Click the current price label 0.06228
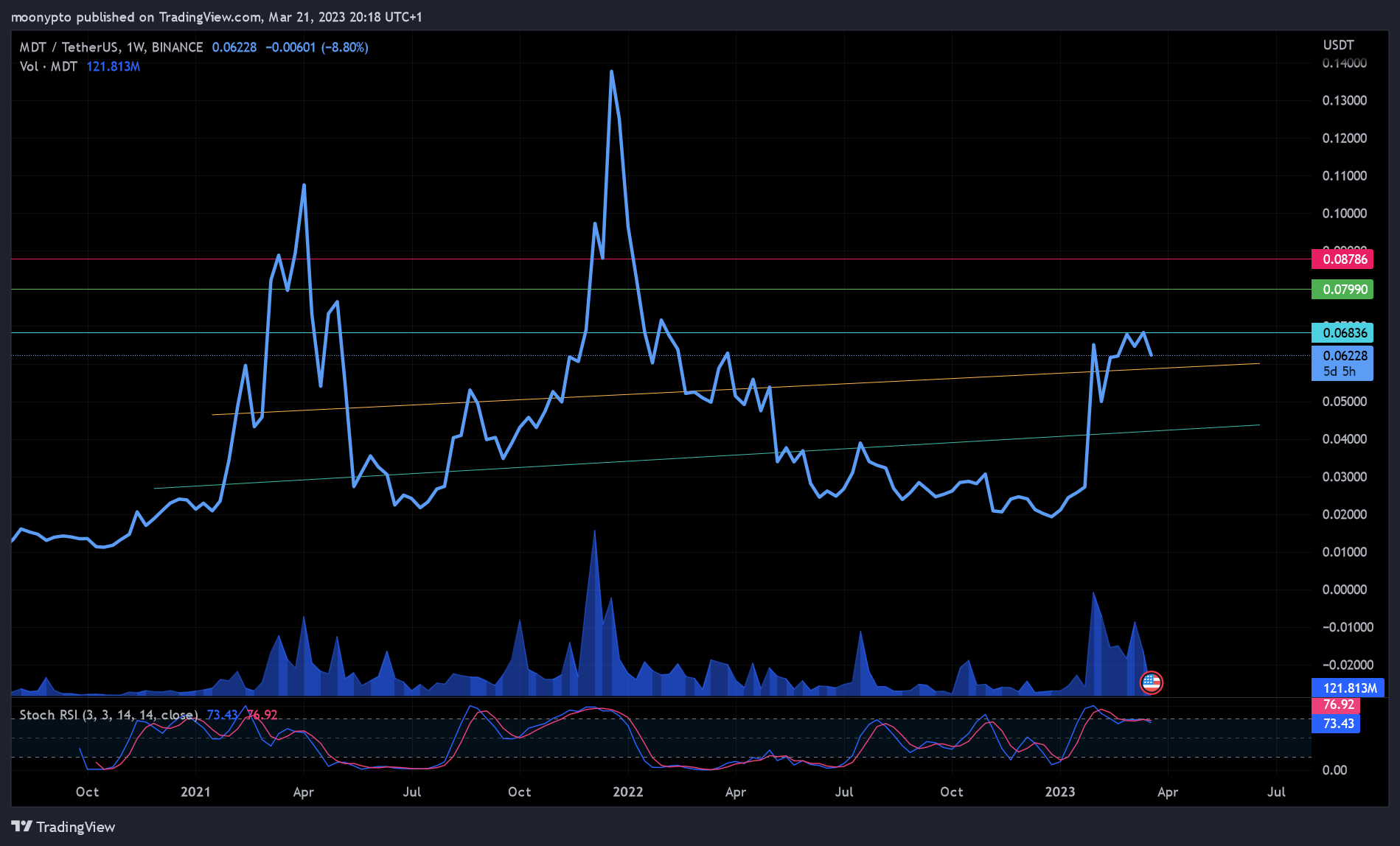The height and width of the screenshot is (846, 1400). pos(1344,355)
